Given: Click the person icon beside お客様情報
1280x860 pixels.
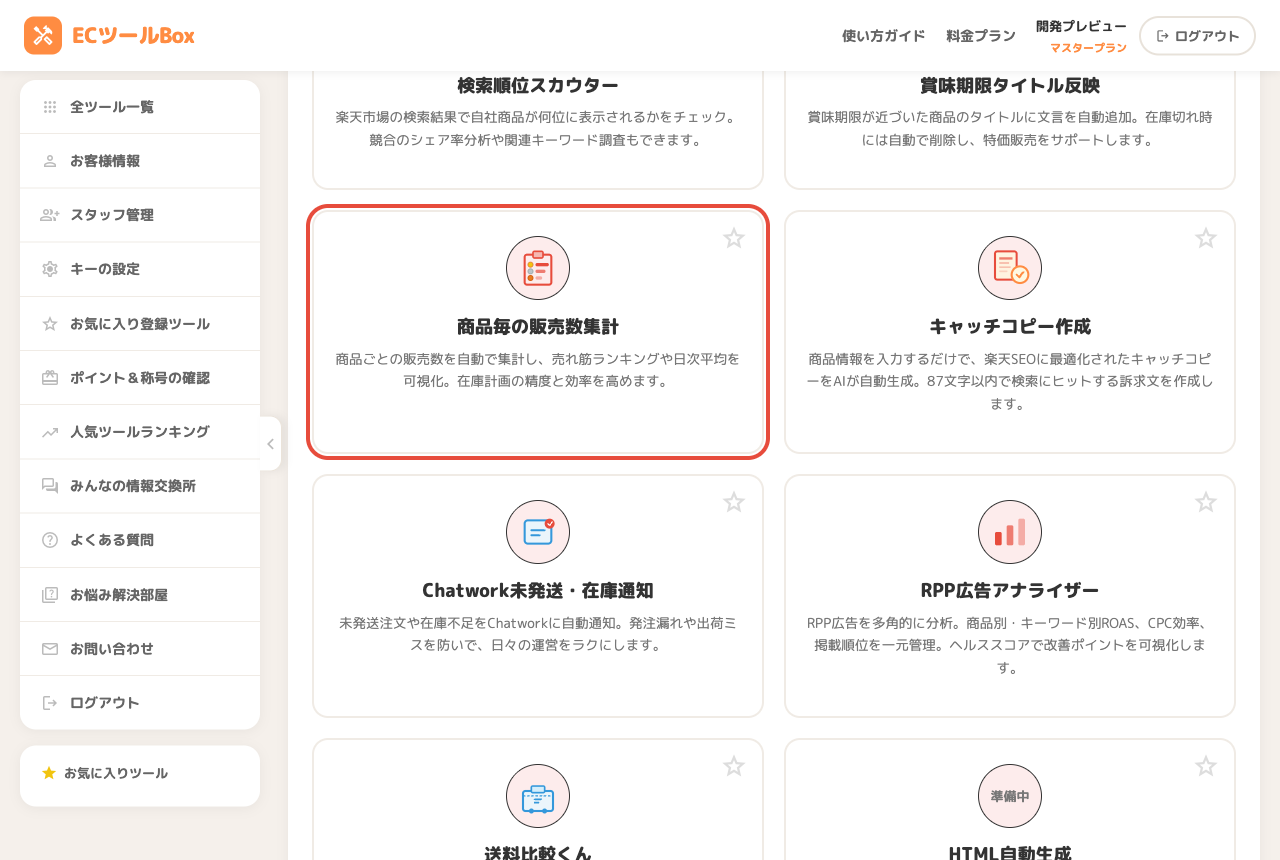Looking at the screenshot, I should tap(50, 161).
